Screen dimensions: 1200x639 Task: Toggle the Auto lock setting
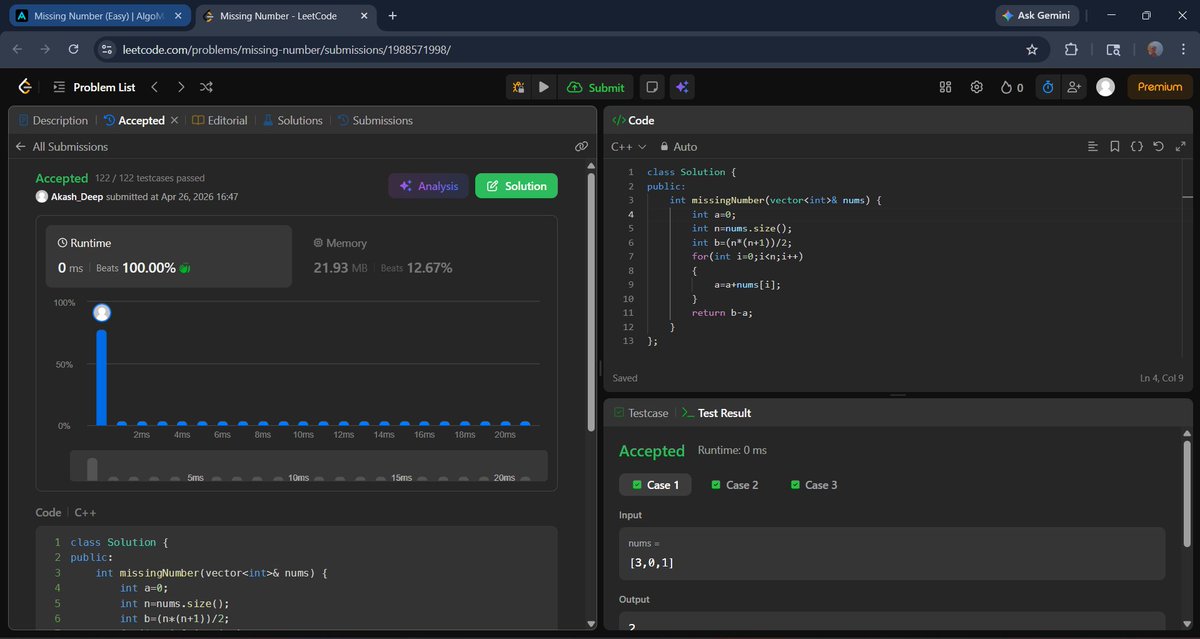[x=678, y=146]
